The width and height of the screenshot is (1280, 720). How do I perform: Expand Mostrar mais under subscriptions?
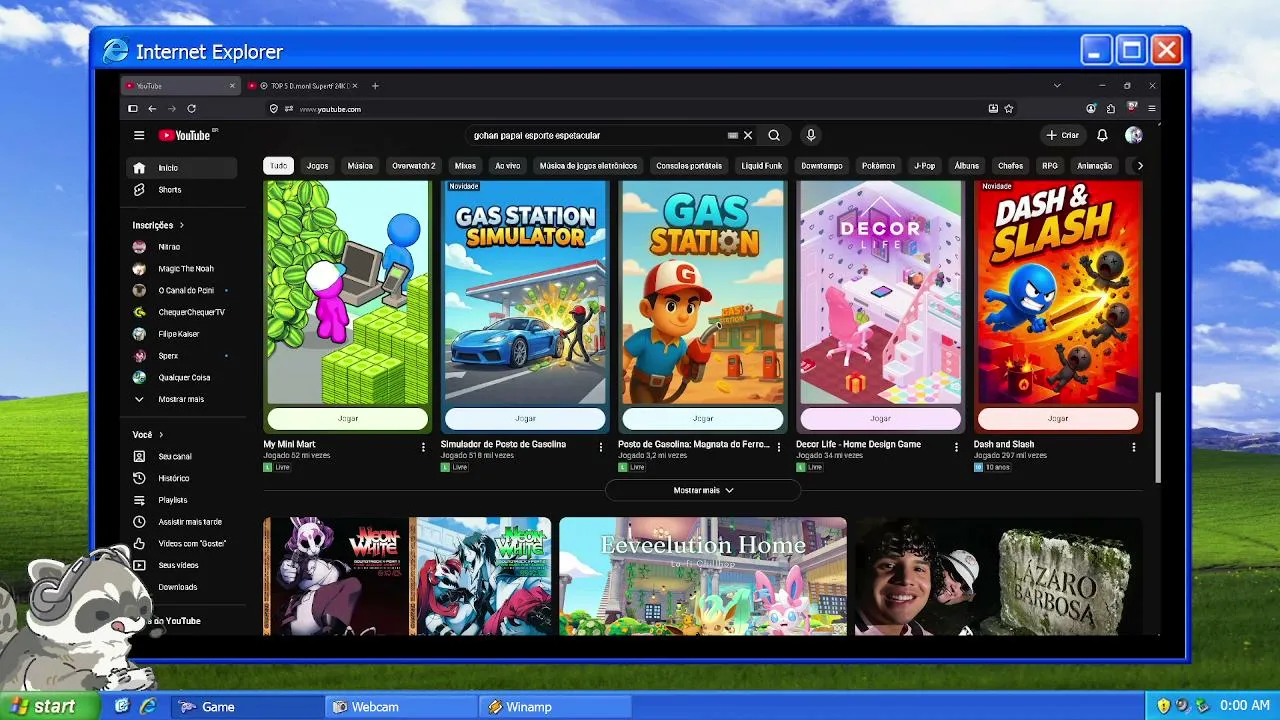point(182,399)
